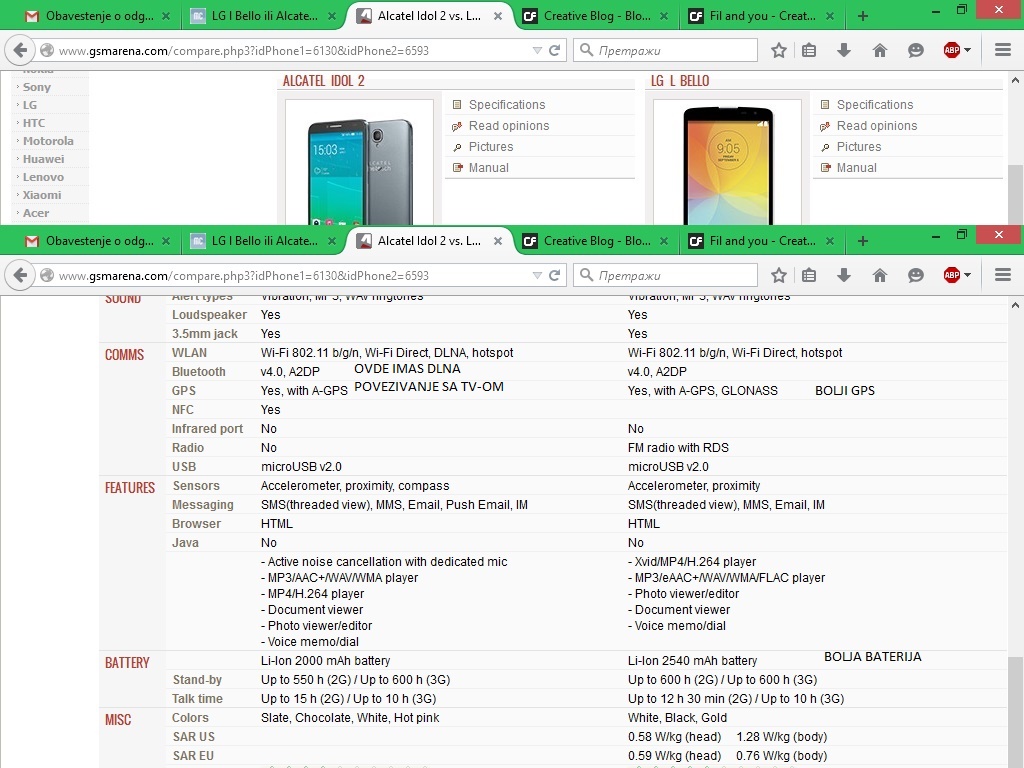Open the Acer brand link in the sidebar
Screen dimensions: 1024x768
coord(36,213)
